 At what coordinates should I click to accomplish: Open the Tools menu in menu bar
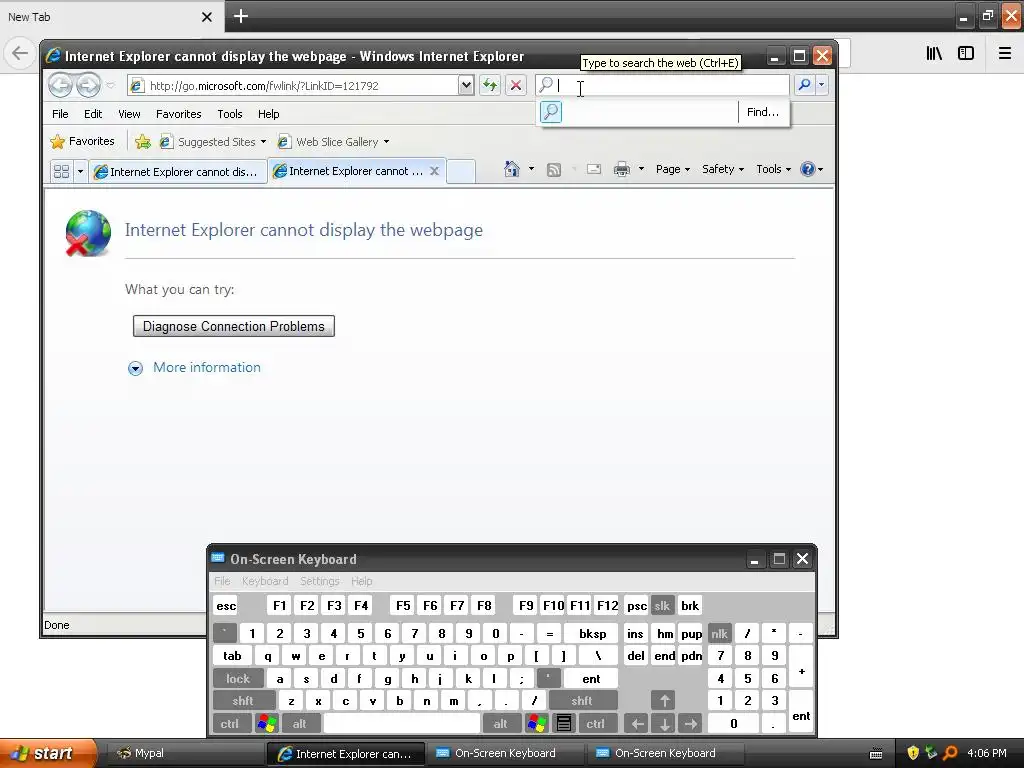[x=230, y=114]
